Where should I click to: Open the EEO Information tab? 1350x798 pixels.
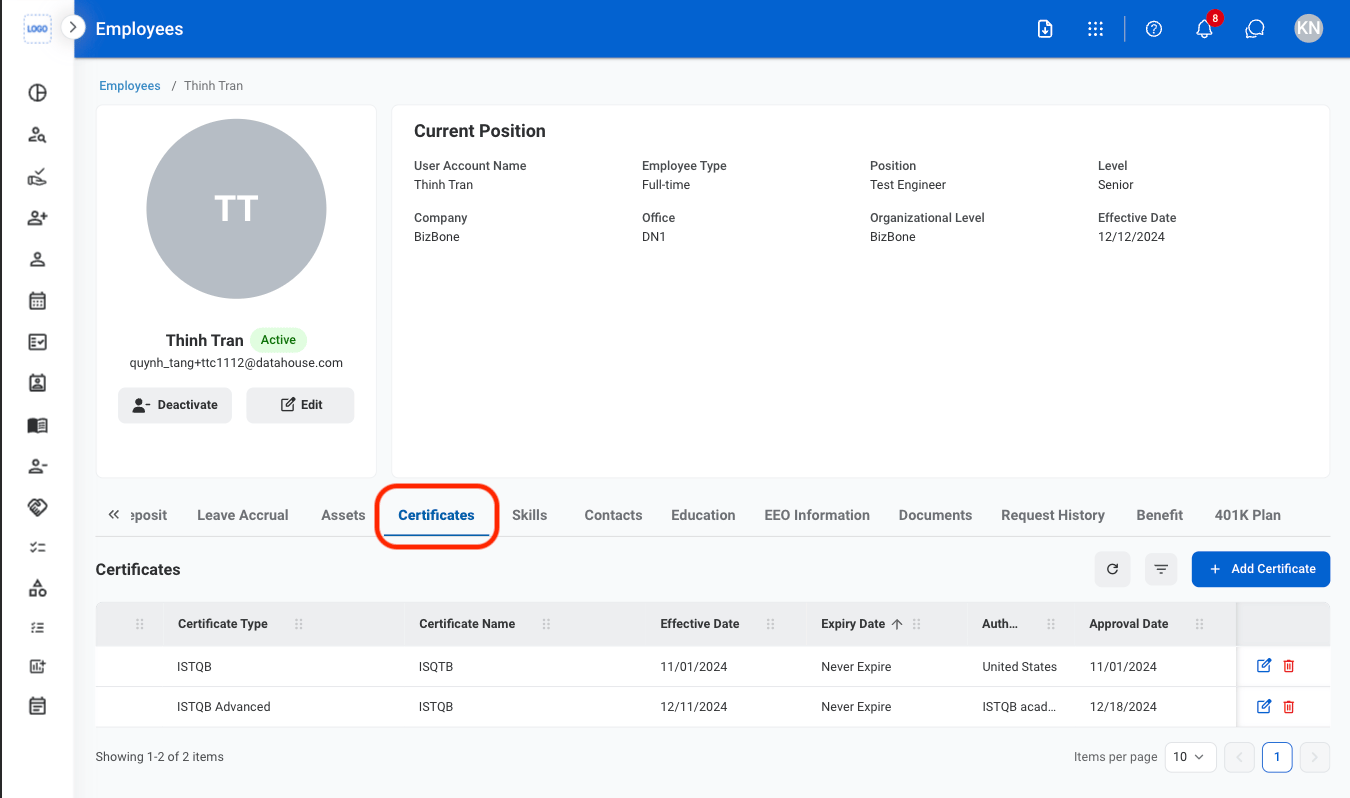click(817, 515)
